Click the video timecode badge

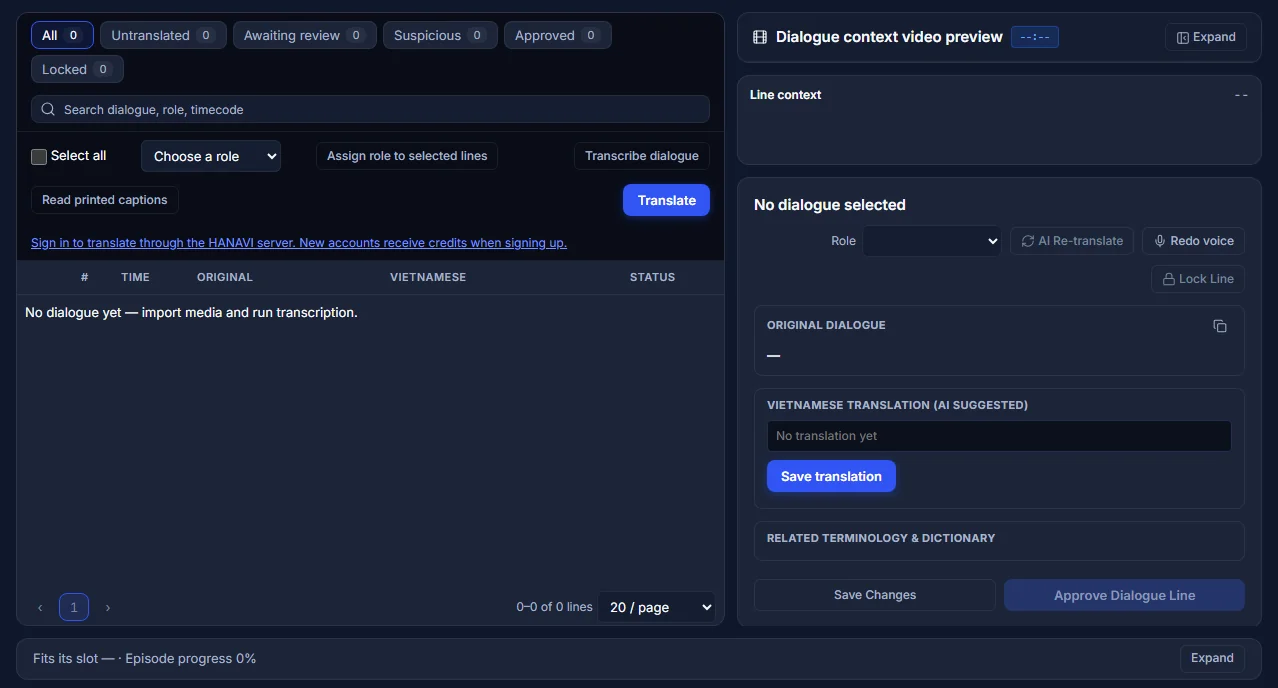coord(1034,37)
